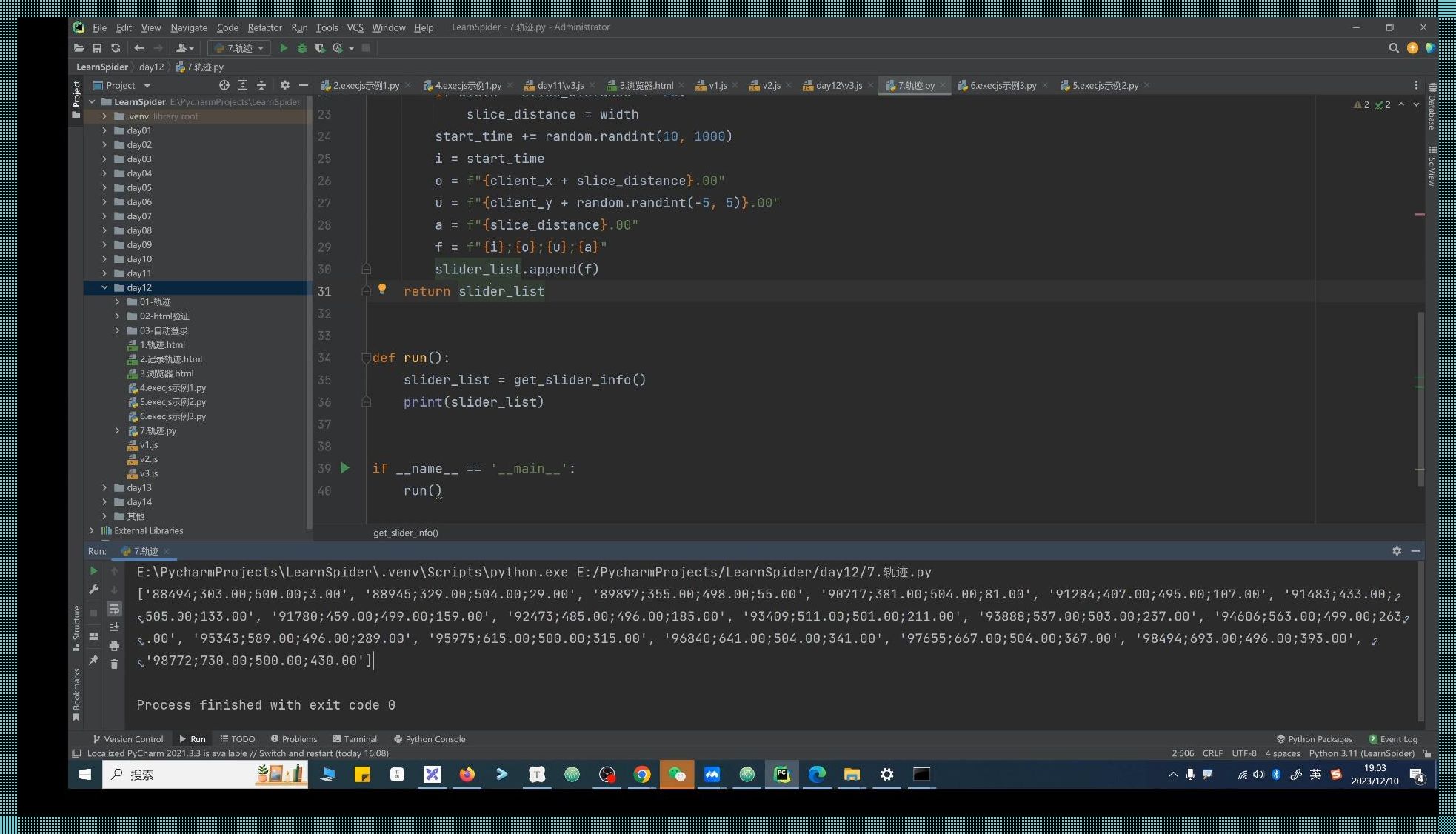Click the Run with Coverage icon
This screenshot has width=1456, height=834.
pos(320,48)
